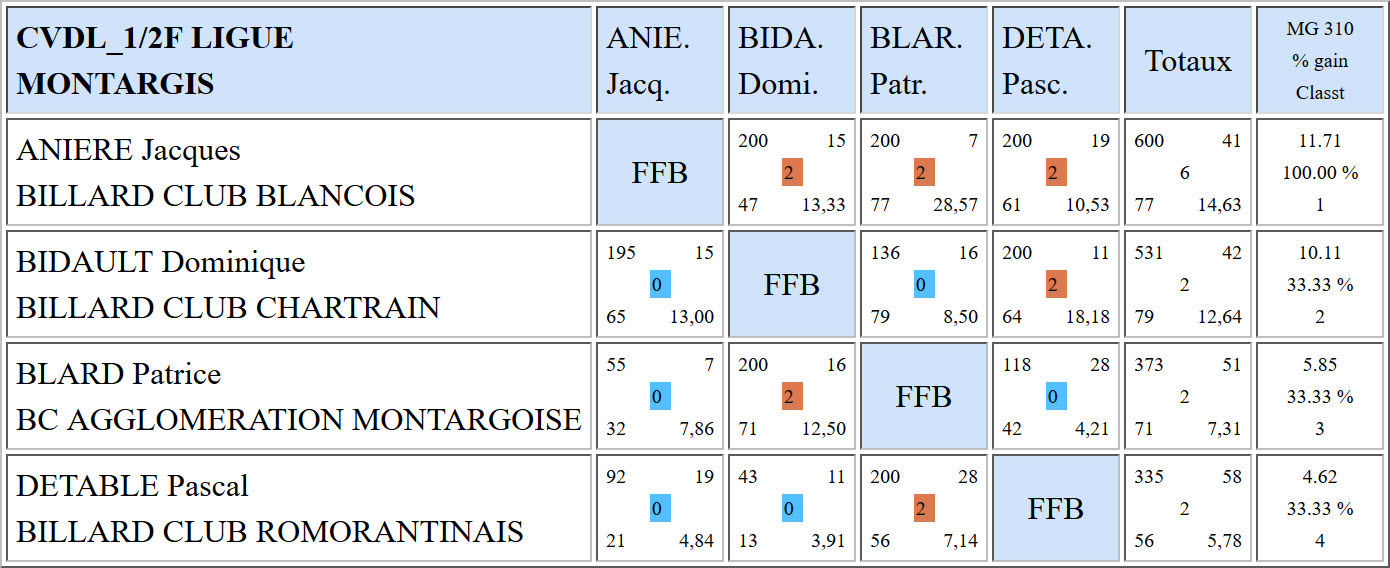Click the DETA. Pasc. column header
The height and width of the screenshot is (568, 1390).
point(1047,61)
